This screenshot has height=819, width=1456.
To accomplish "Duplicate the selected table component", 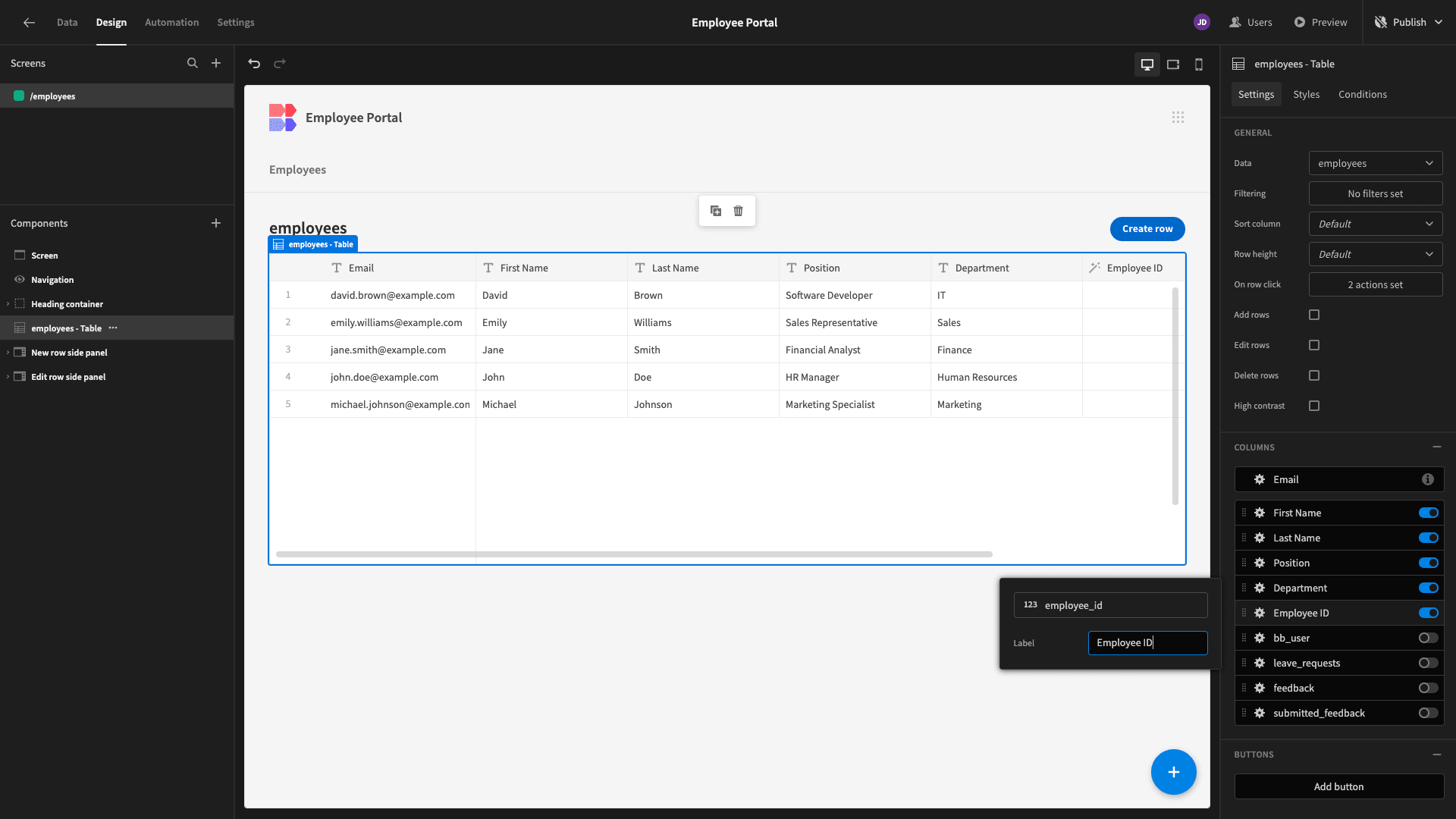I will (x=716, y=211).
